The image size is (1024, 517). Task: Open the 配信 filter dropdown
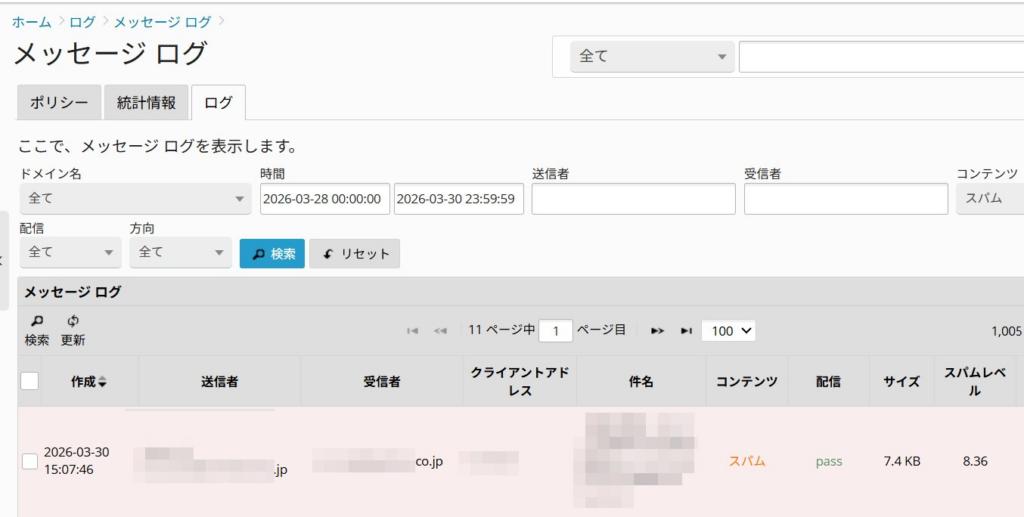pyautogui.click(x=70, y=253)
